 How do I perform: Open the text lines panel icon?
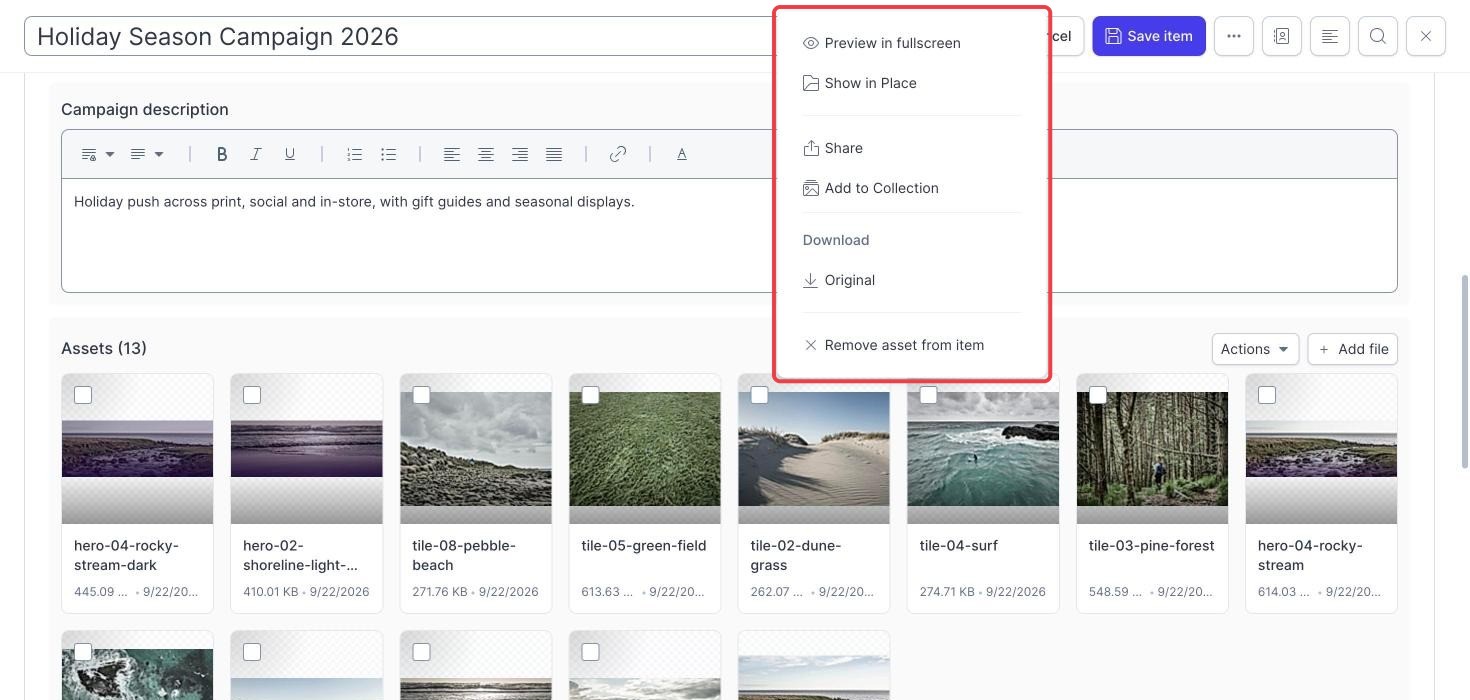(1330, 36)
